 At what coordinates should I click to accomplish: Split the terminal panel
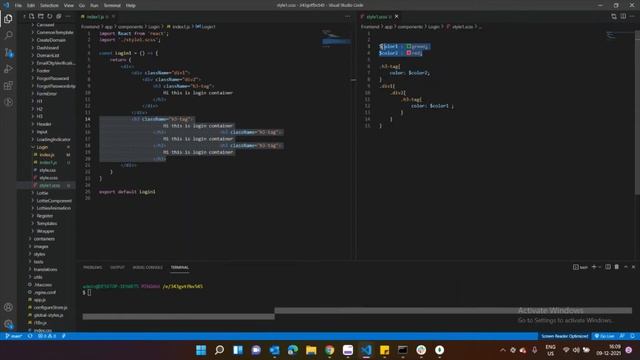click(x=608, y=267)
